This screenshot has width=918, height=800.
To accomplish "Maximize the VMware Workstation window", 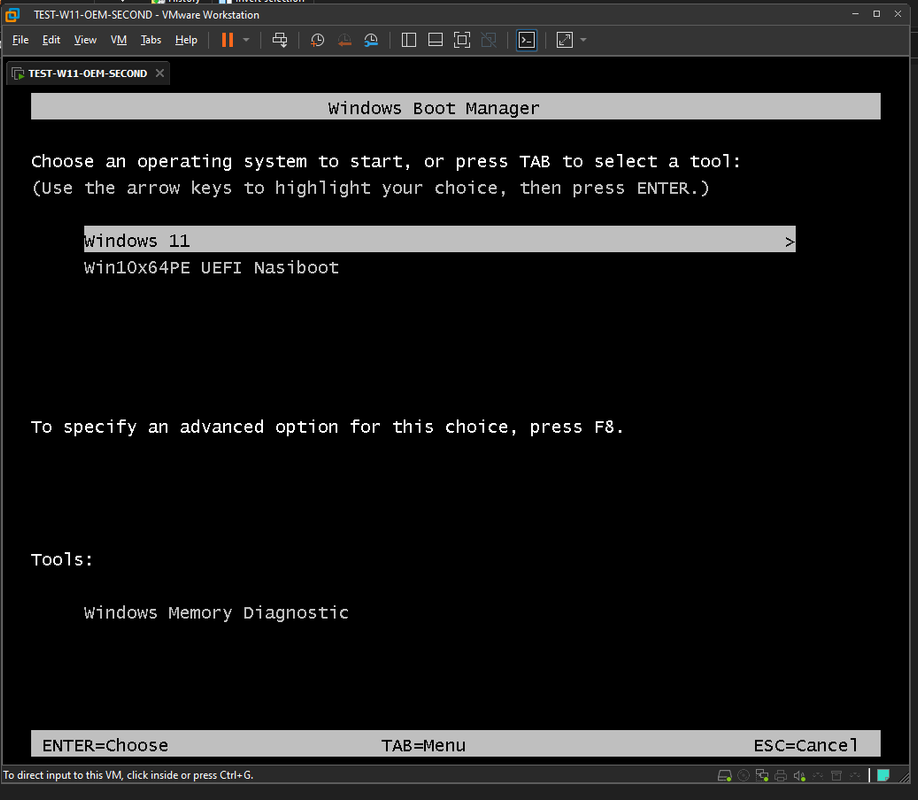I will coord(876,13).
